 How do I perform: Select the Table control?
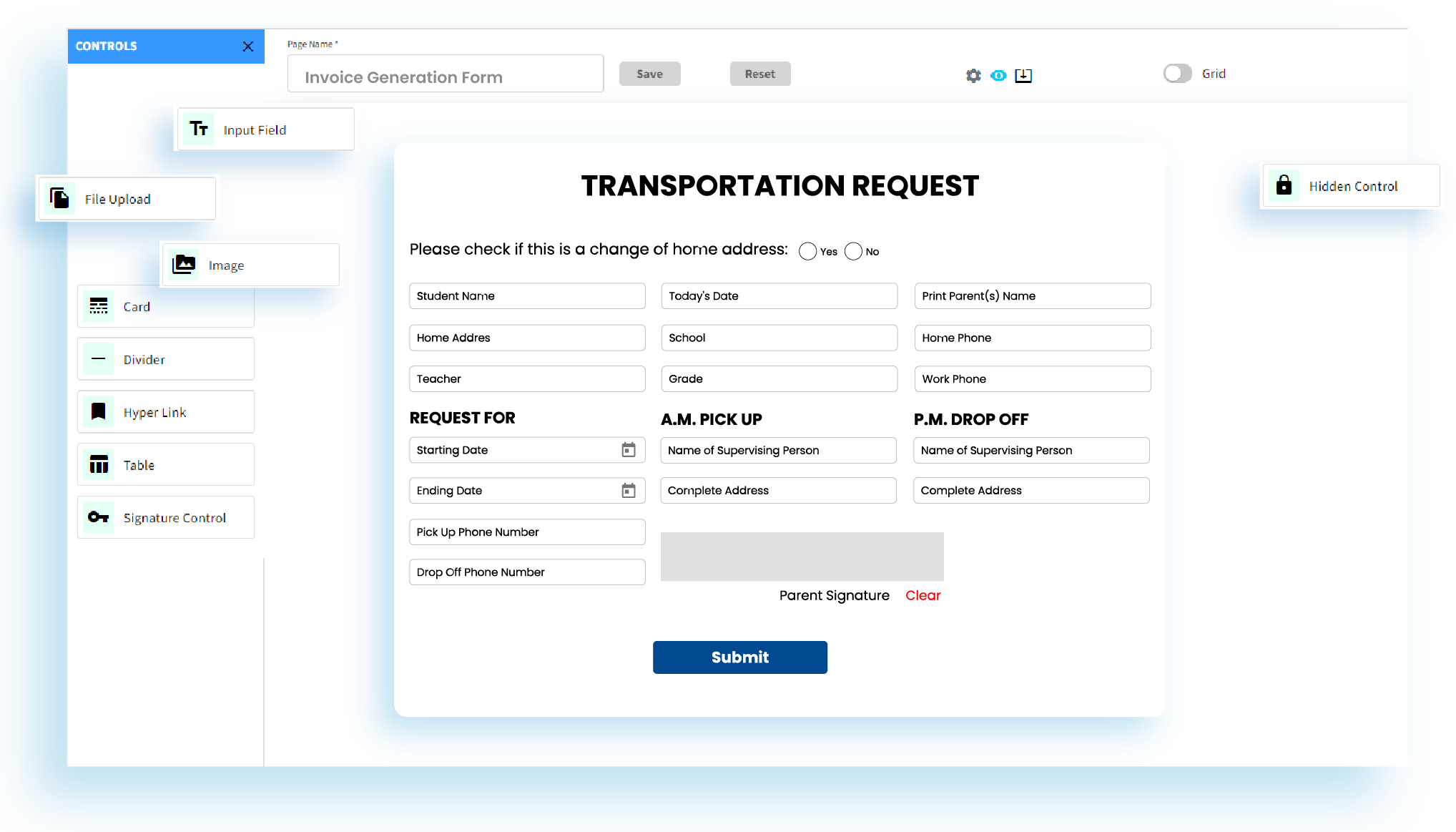(165, 464)
